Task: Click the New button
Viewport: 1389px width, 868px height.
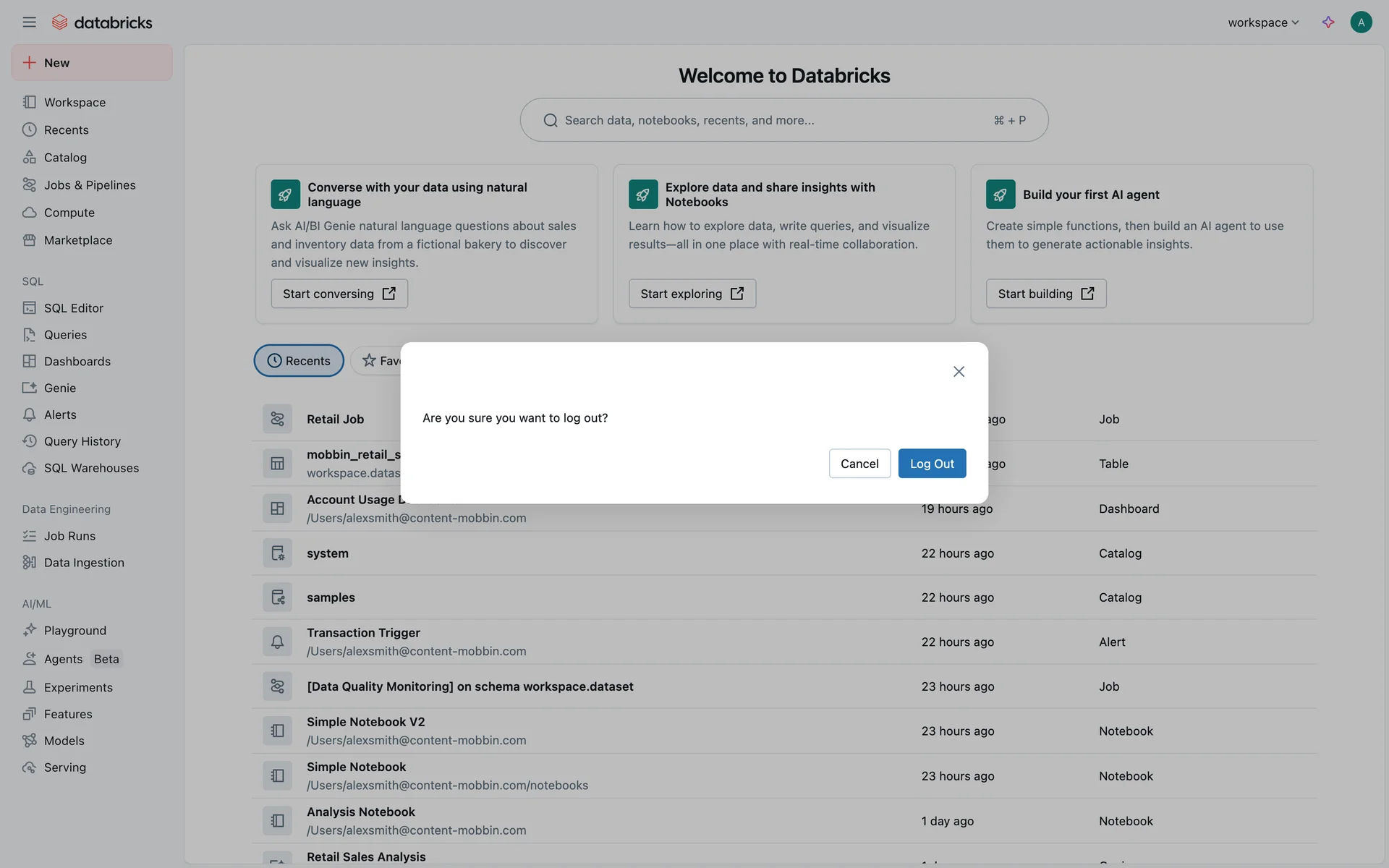Action: point(92,63)
